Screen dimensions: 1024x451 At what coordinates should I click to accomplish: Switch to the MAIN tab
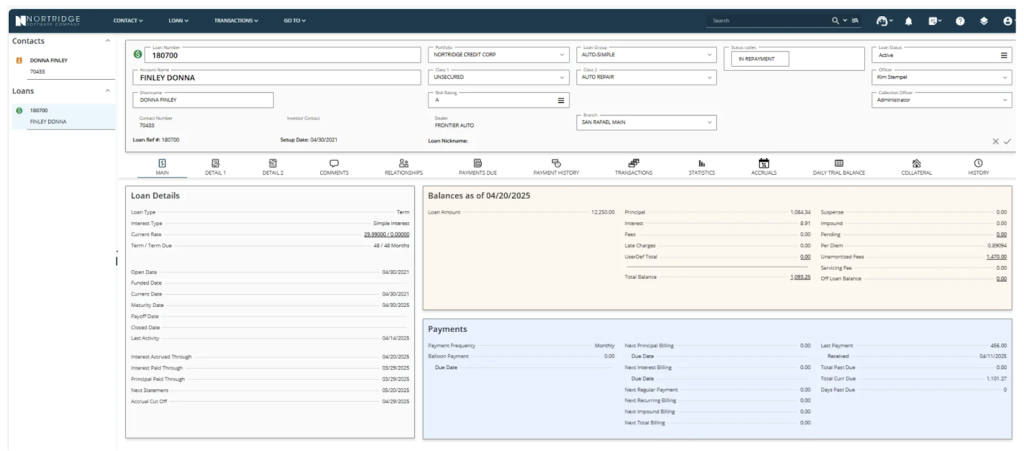pyautogui.click(x=162, y=167)
